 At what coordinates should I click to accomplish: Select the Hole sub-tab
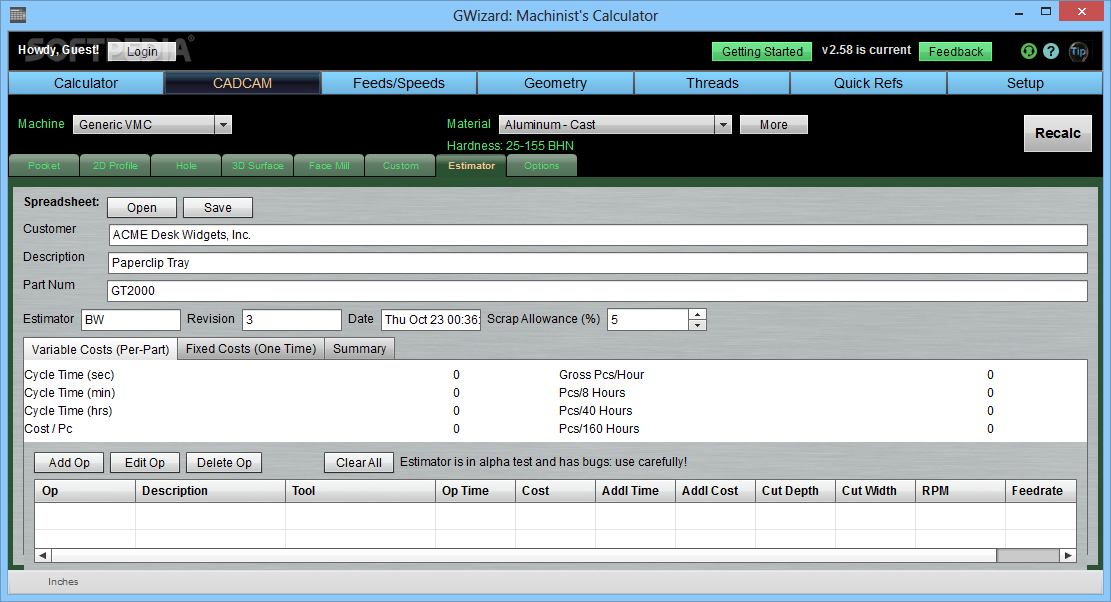pos(186,166)
